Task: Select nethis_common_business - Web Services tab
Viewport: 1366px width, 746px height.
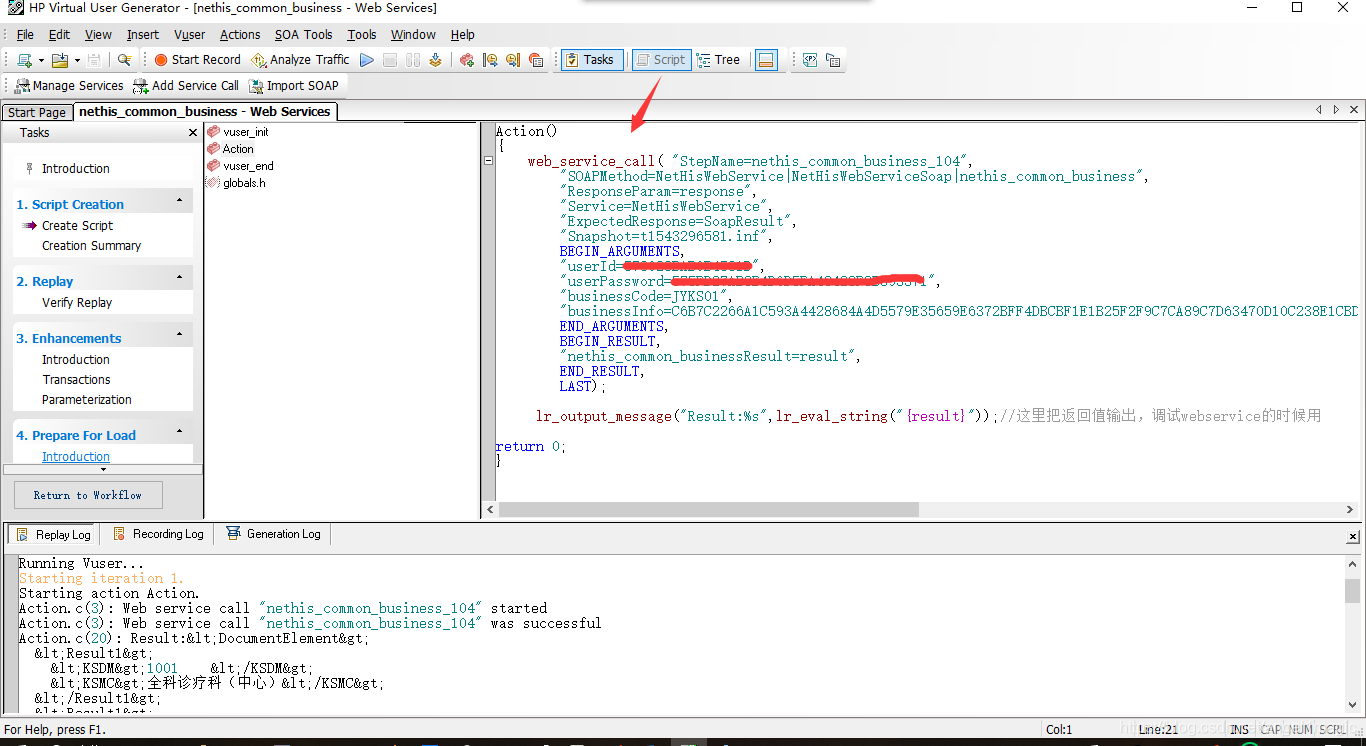Action: tap(205, 111)
